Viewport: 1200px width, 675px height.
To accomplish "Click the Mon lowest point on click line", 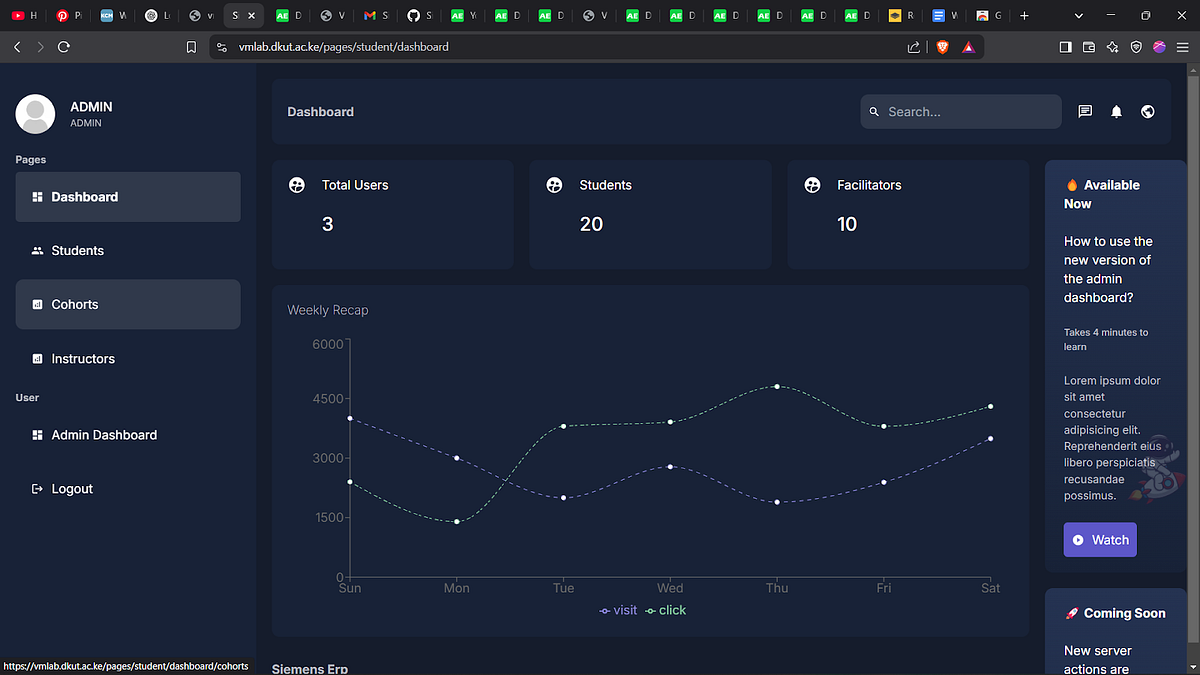I will (457, 522).
